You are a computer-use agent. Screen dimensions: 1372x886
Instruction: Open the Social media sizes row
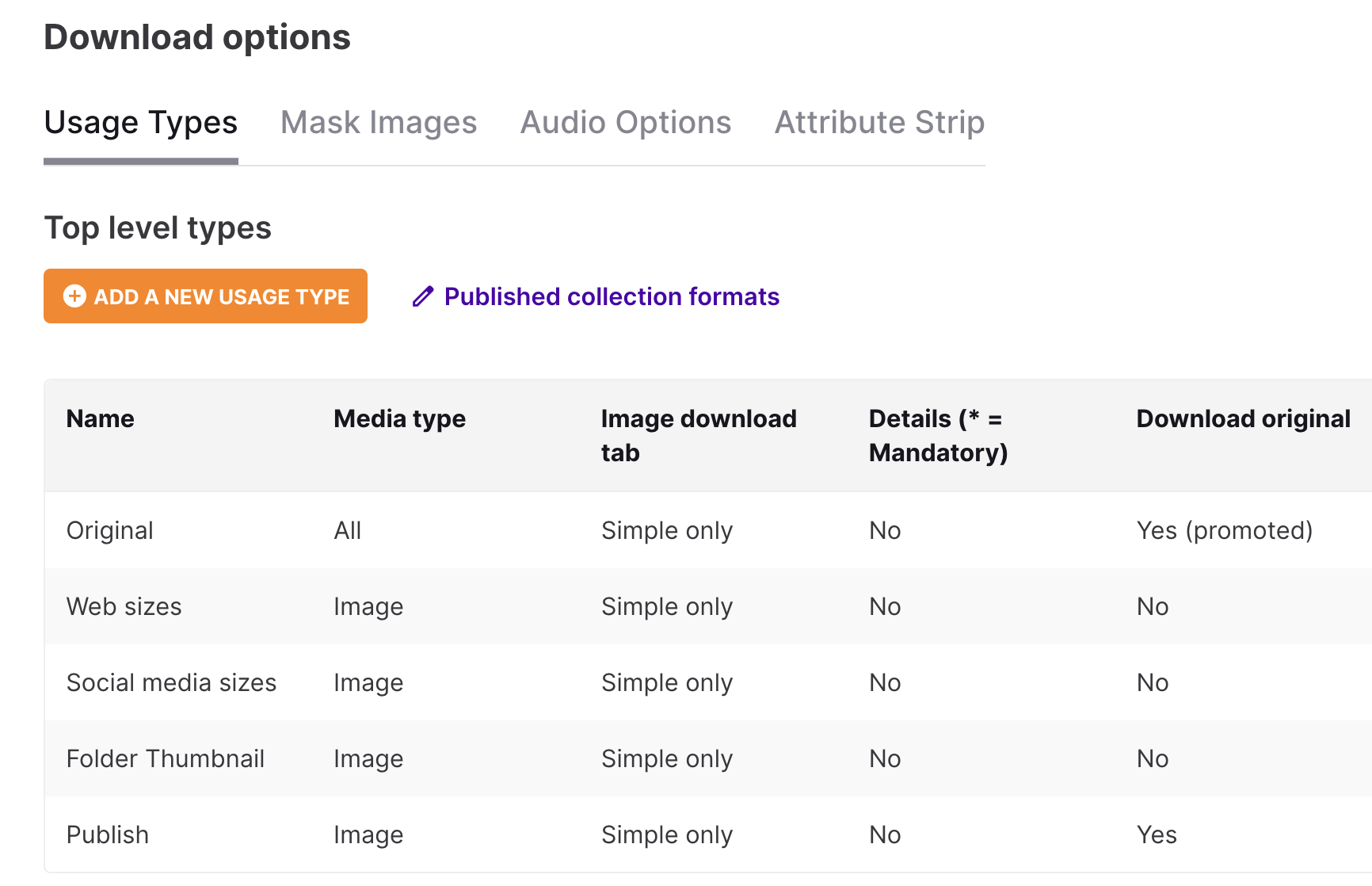(171, 682)
